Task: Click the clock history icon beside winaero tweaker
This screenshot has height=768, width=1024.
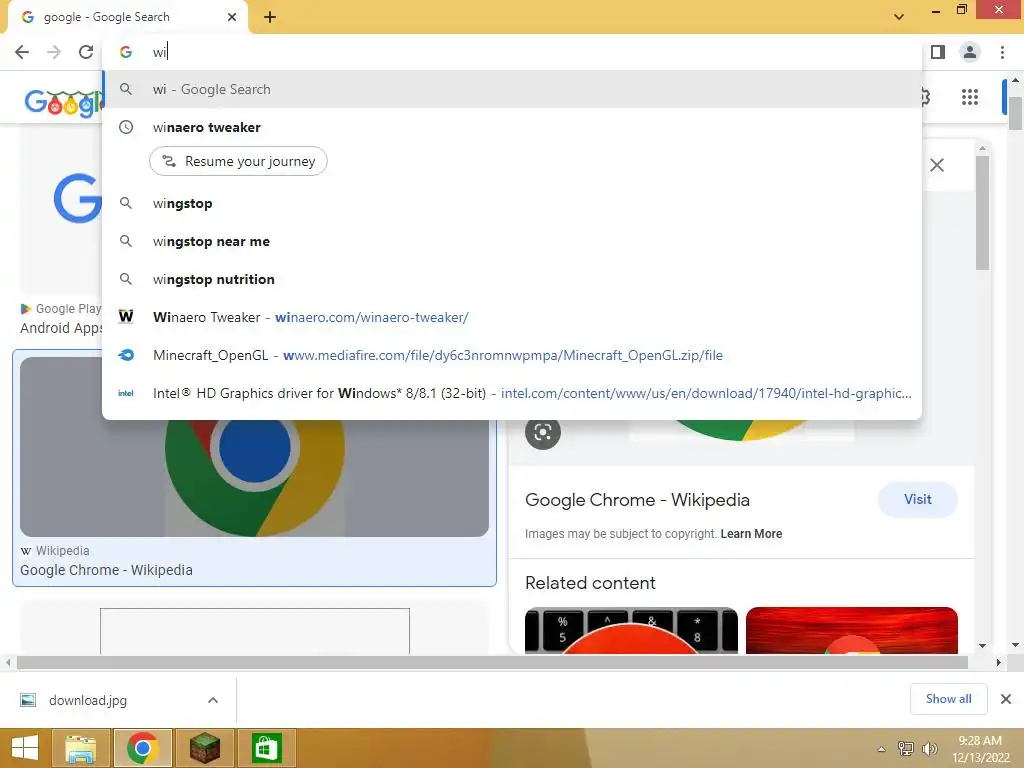Action: tap(126, 127)
